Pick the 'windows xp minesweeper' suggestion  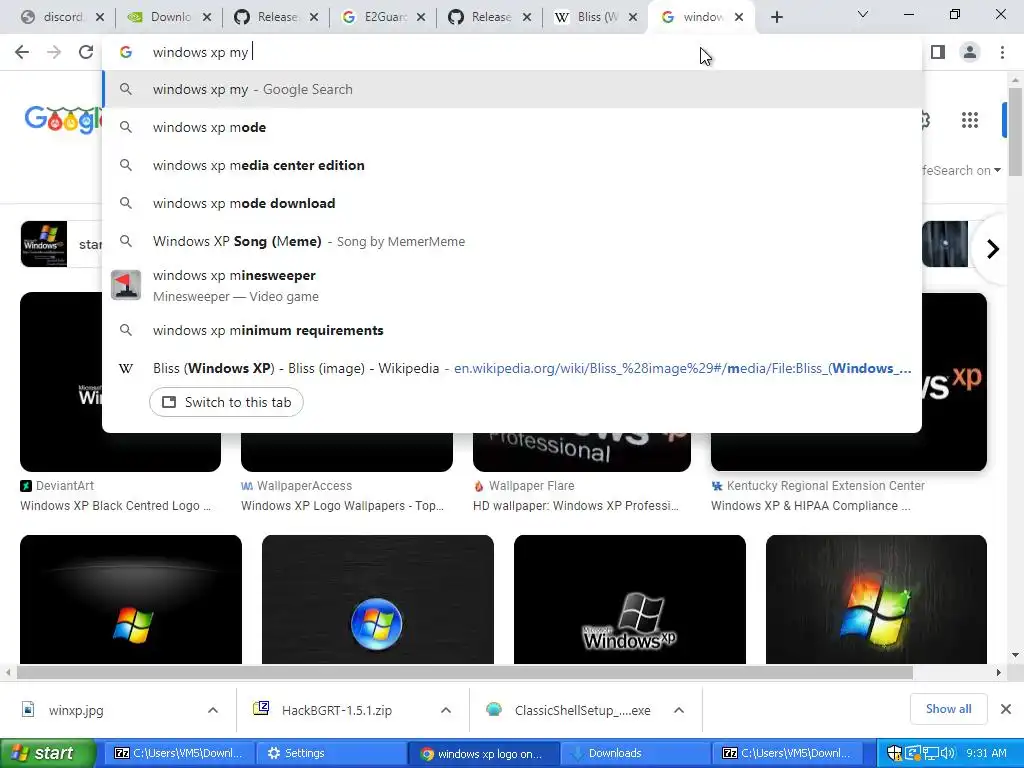512,285
